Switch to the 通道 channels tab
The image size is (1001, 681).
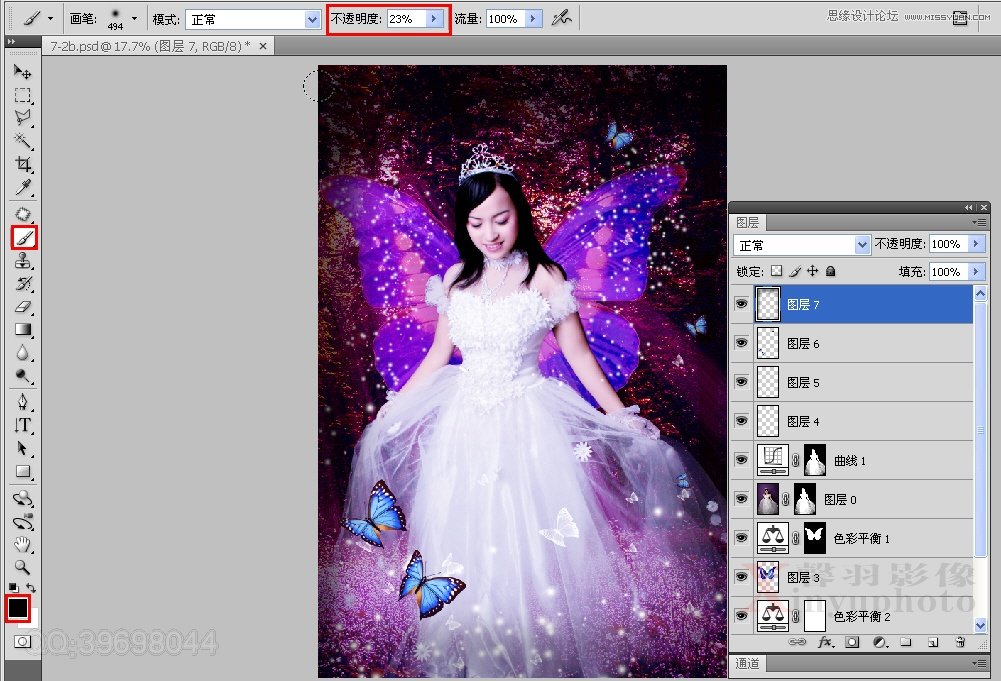point(747,662)
